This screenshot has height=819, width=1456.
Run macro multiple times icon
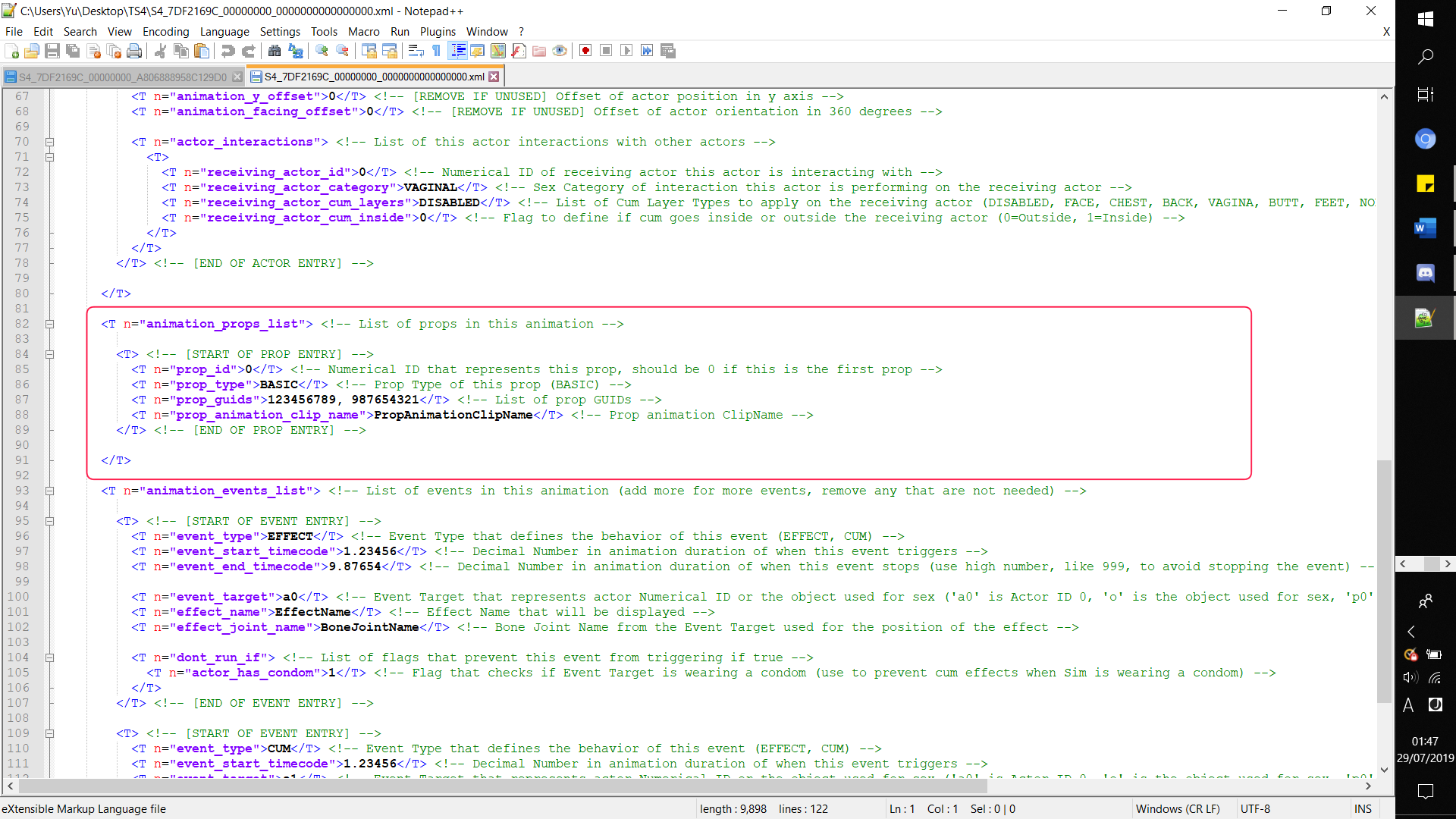[647, 51]
